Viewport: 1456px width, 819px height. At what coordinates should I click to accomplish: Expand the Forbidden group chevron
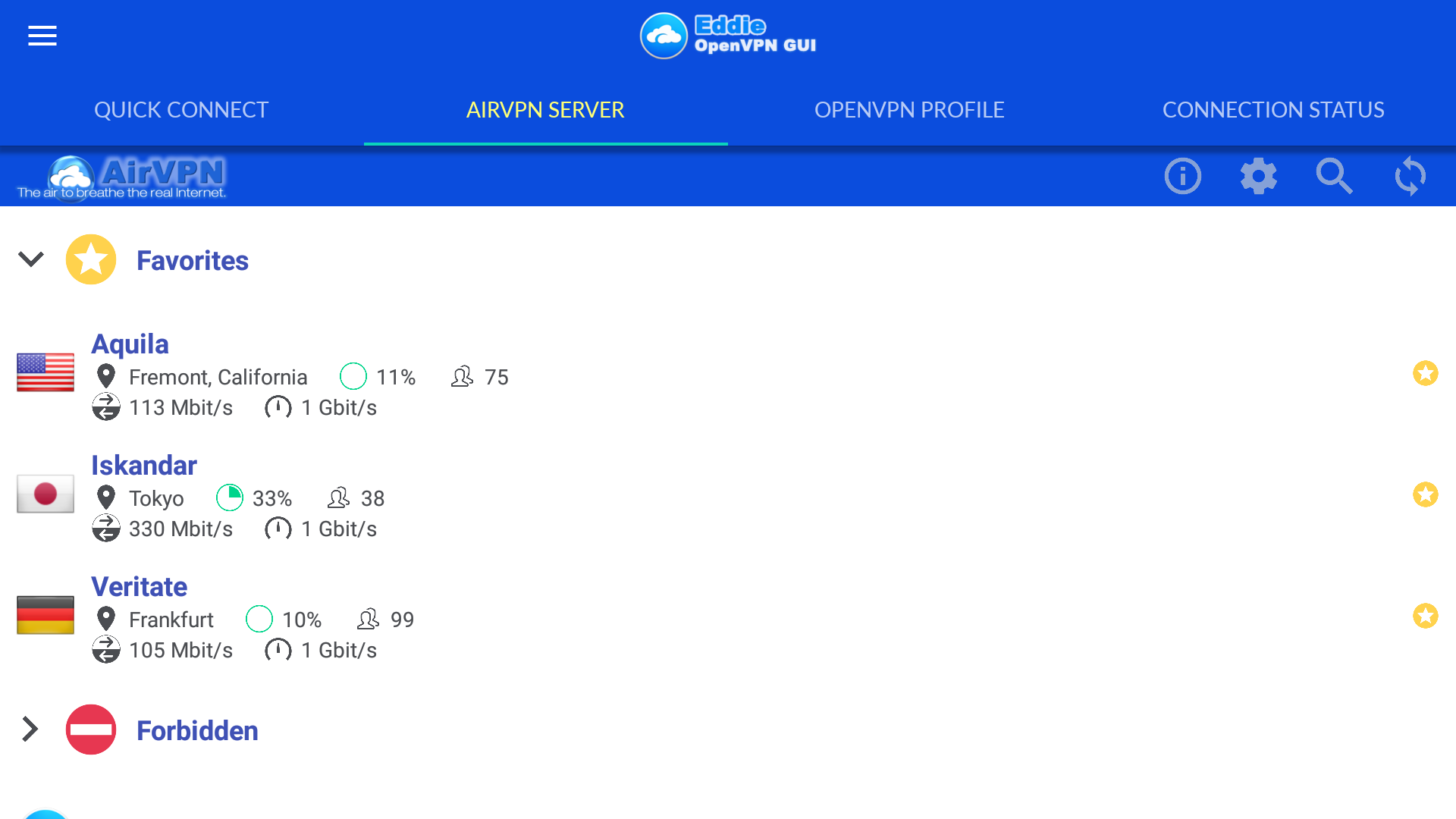(30, 730)
